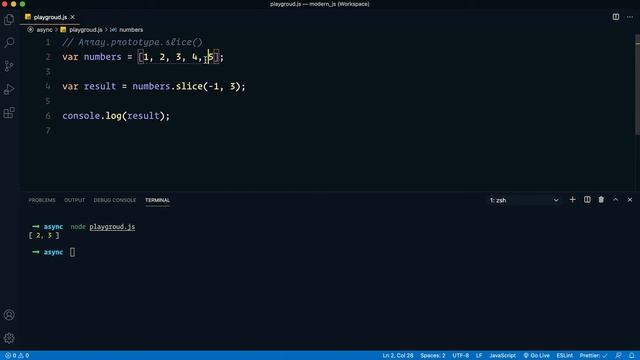
Task: Click the slice method call on line 4
Action: [x=189, y=86]
